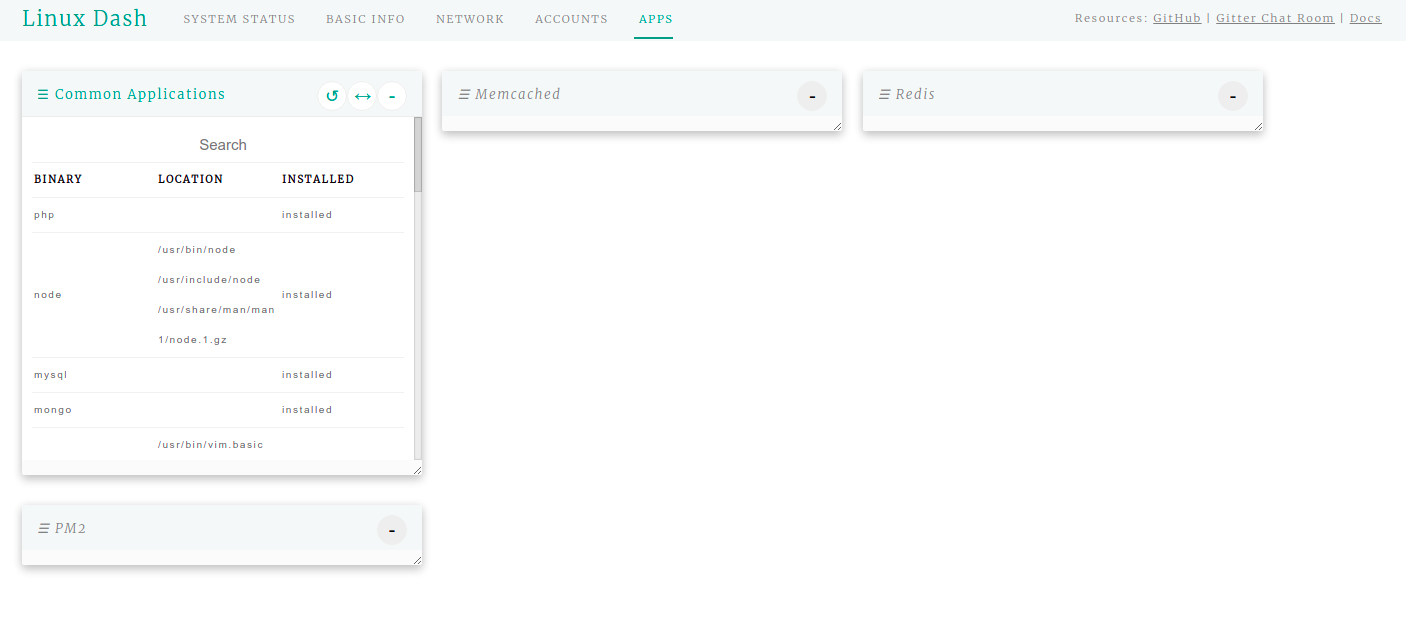Open the Docs link
The image size is (1406, 630).
click(1366, 19)
